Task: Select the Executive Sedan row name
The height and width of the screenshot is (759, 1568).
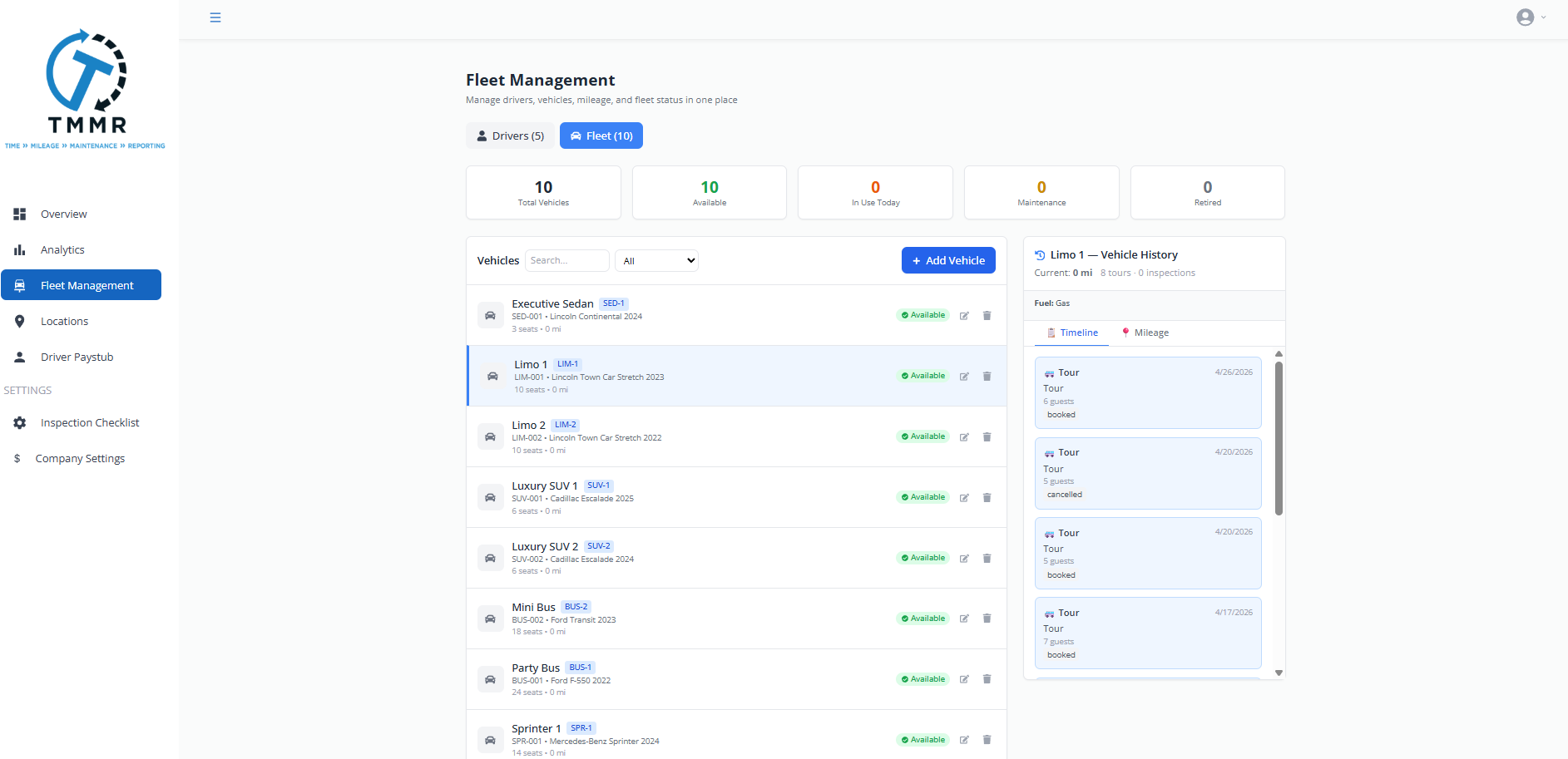Action: click(x=552, y=303)
